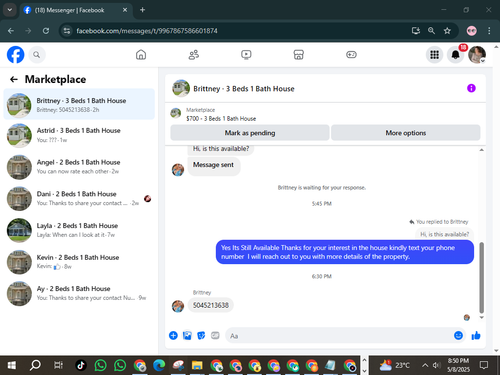Open the Windows Start menu
This screenshot has width=500, height=375.
tap(11, 365)
